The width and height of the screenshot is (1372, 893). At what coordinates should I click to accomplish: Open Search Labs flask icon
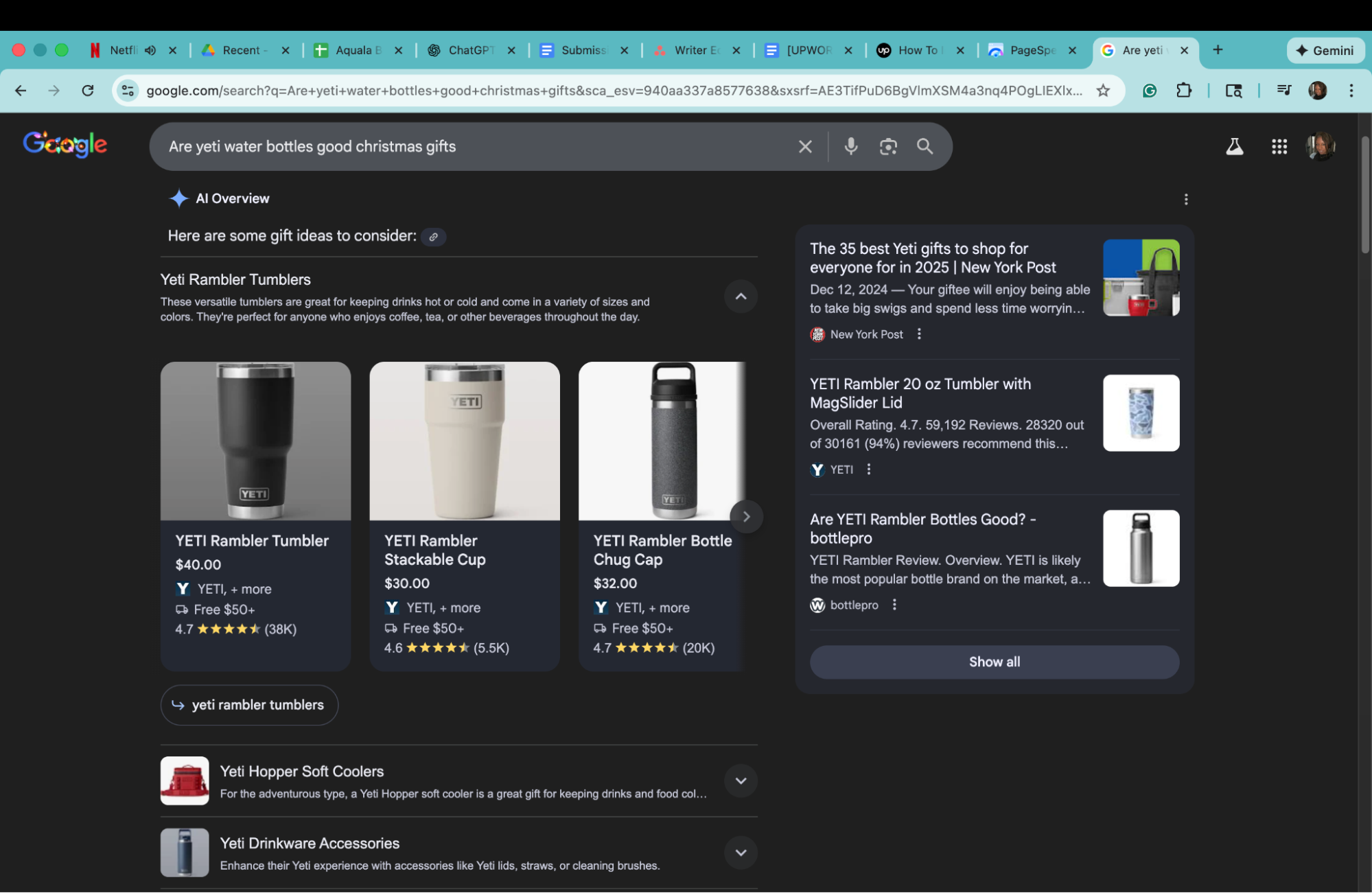(1235, 146)
